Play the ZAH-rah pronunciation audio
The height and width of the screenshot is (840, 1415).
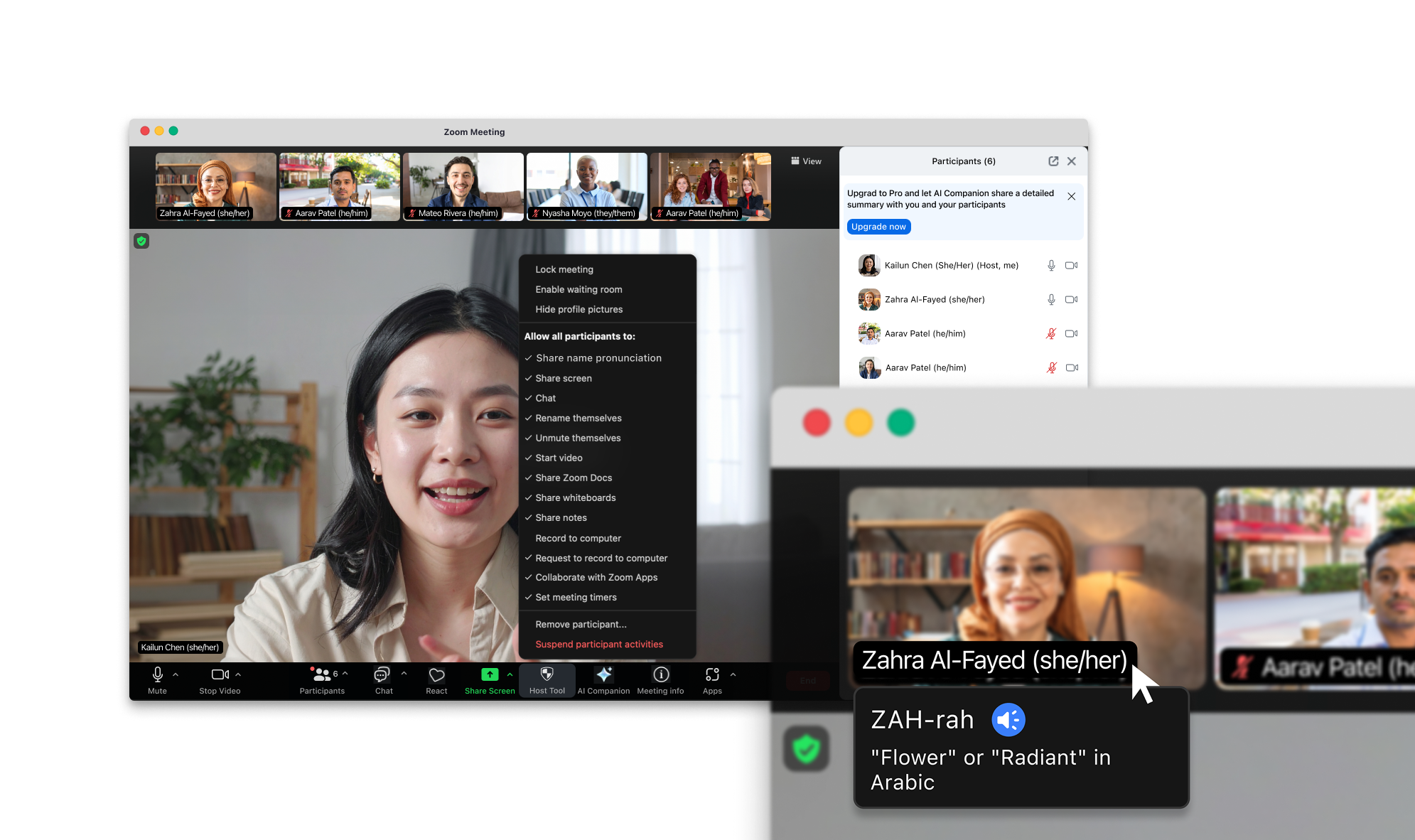[x=1008, y=720]
